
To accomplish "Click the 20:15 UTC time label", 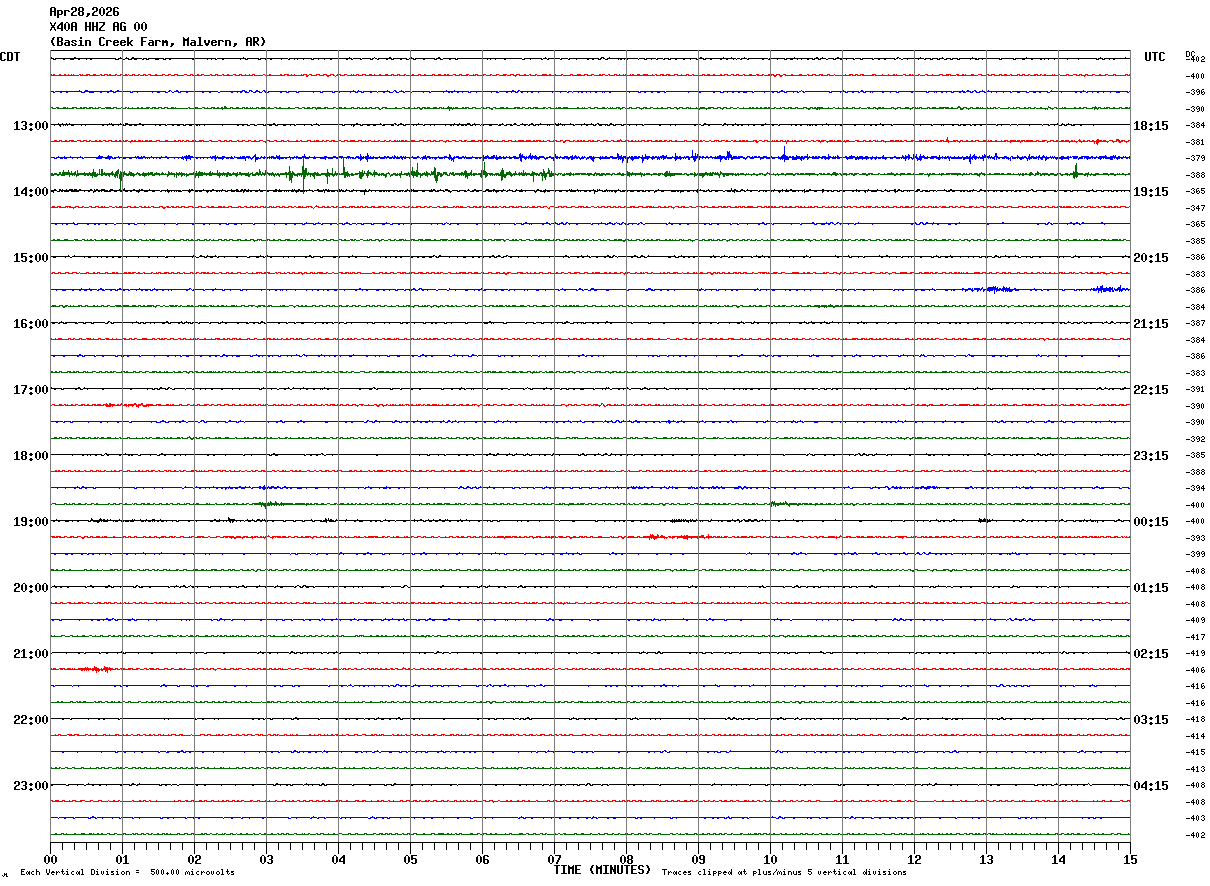I will tap(1151, 258).
